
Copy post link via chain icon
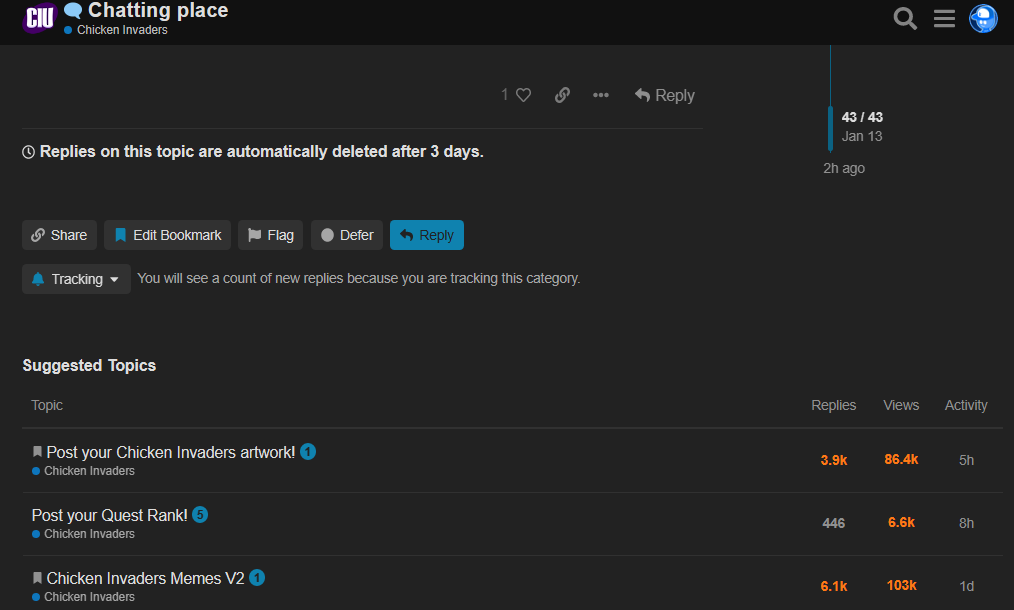tap(562, 95)
